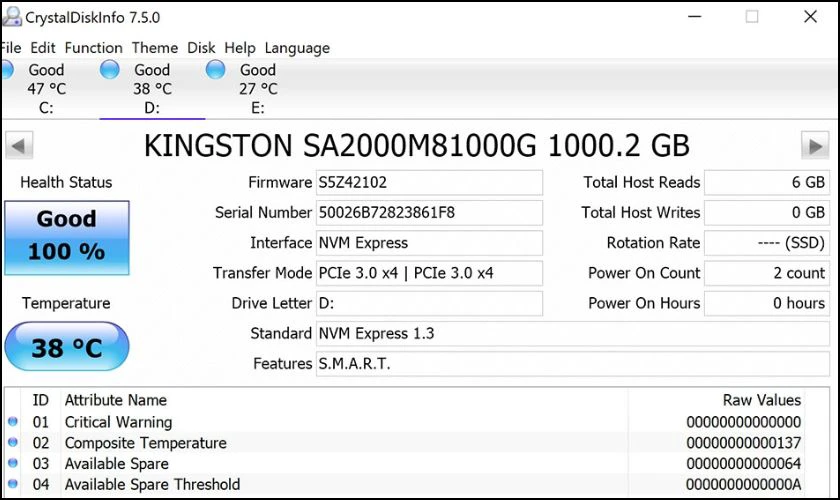840x500 pixels.
Task: Click Total Host Reads value 6 GB
Action: click(x=767, y=183)
